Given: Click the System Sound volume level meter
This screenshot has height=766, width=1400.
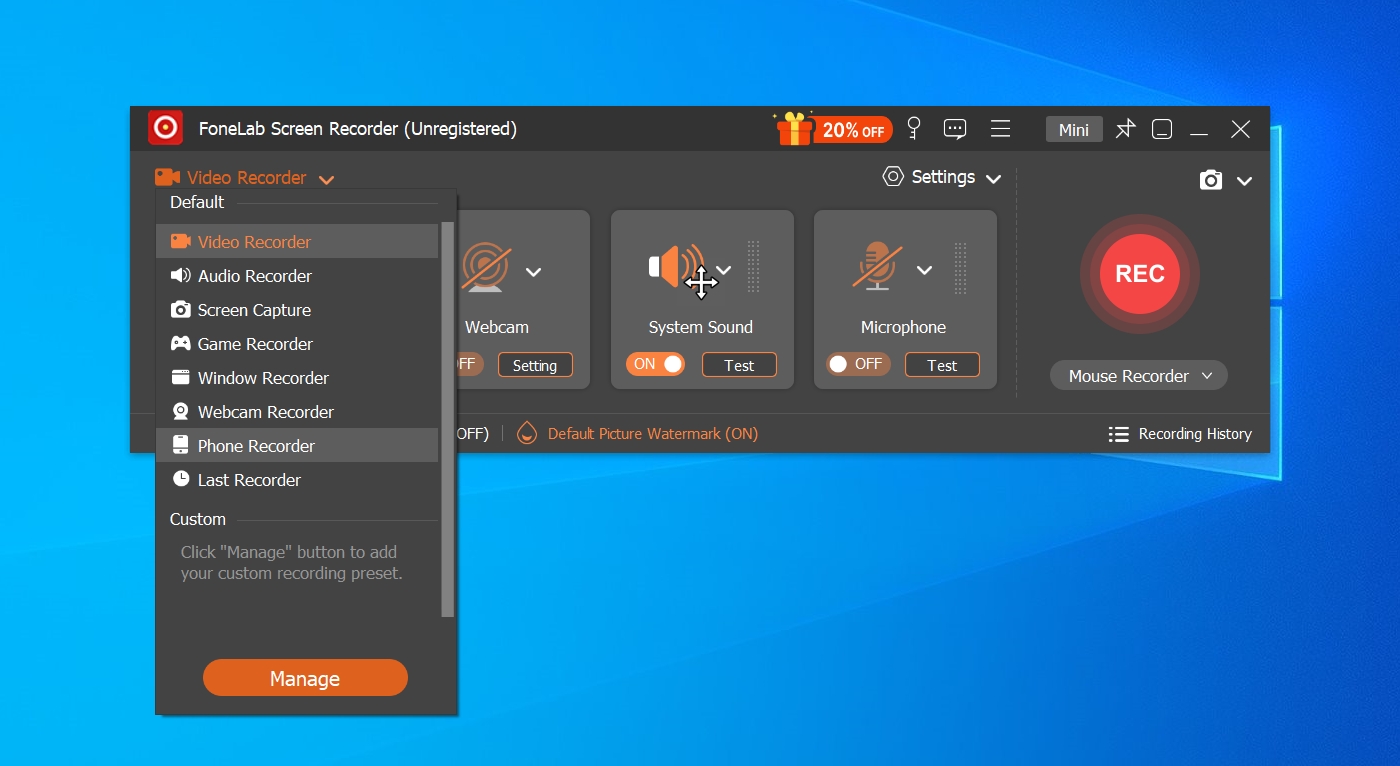Looking at the screenshot, I should coord(753,267).
